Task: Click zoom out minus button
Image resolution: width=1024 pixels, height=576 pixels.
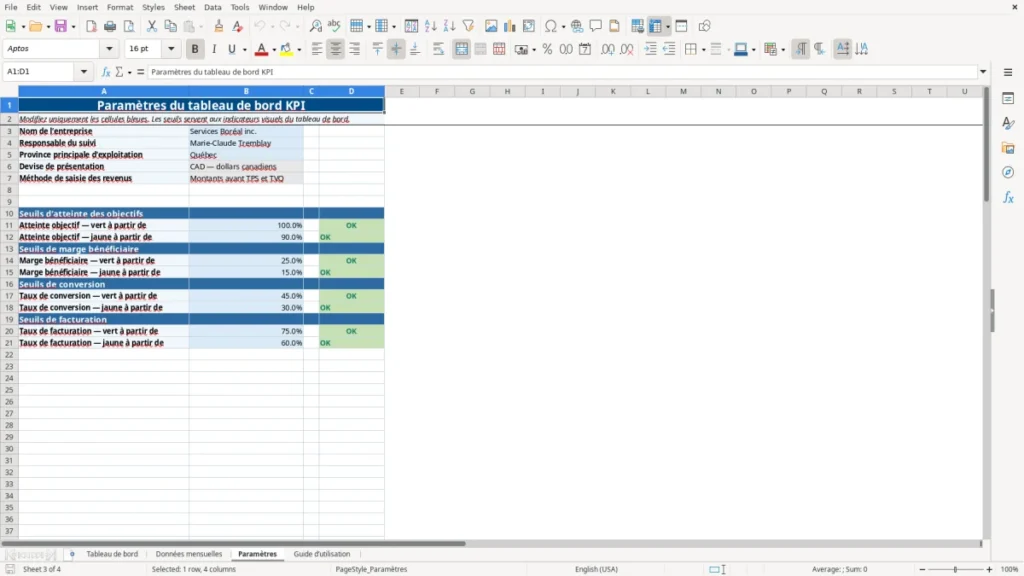Action: [x=922, y=569]
